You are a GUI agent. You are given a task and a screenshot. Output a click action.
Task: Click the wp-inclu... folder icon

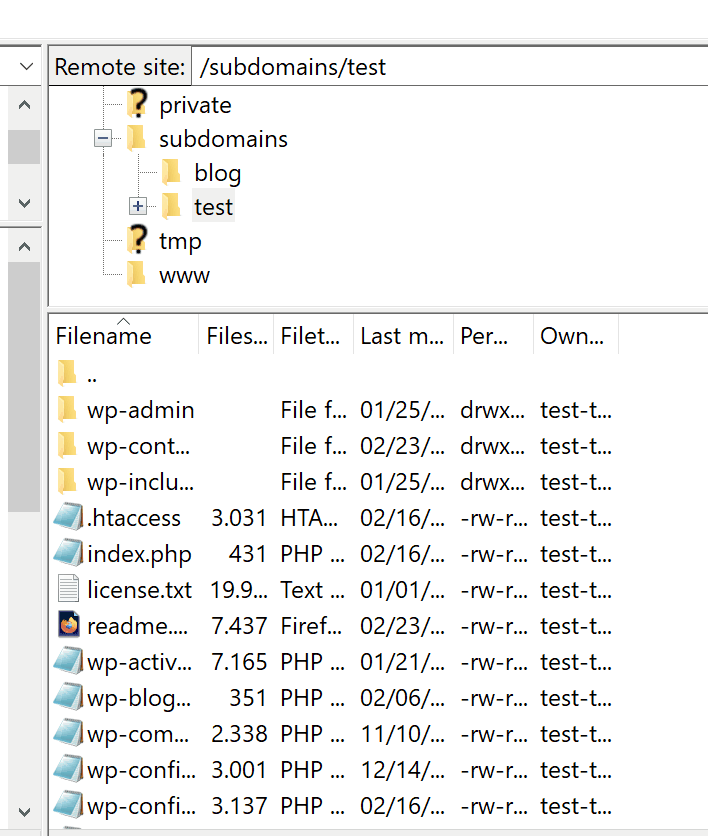coord(67,481)
